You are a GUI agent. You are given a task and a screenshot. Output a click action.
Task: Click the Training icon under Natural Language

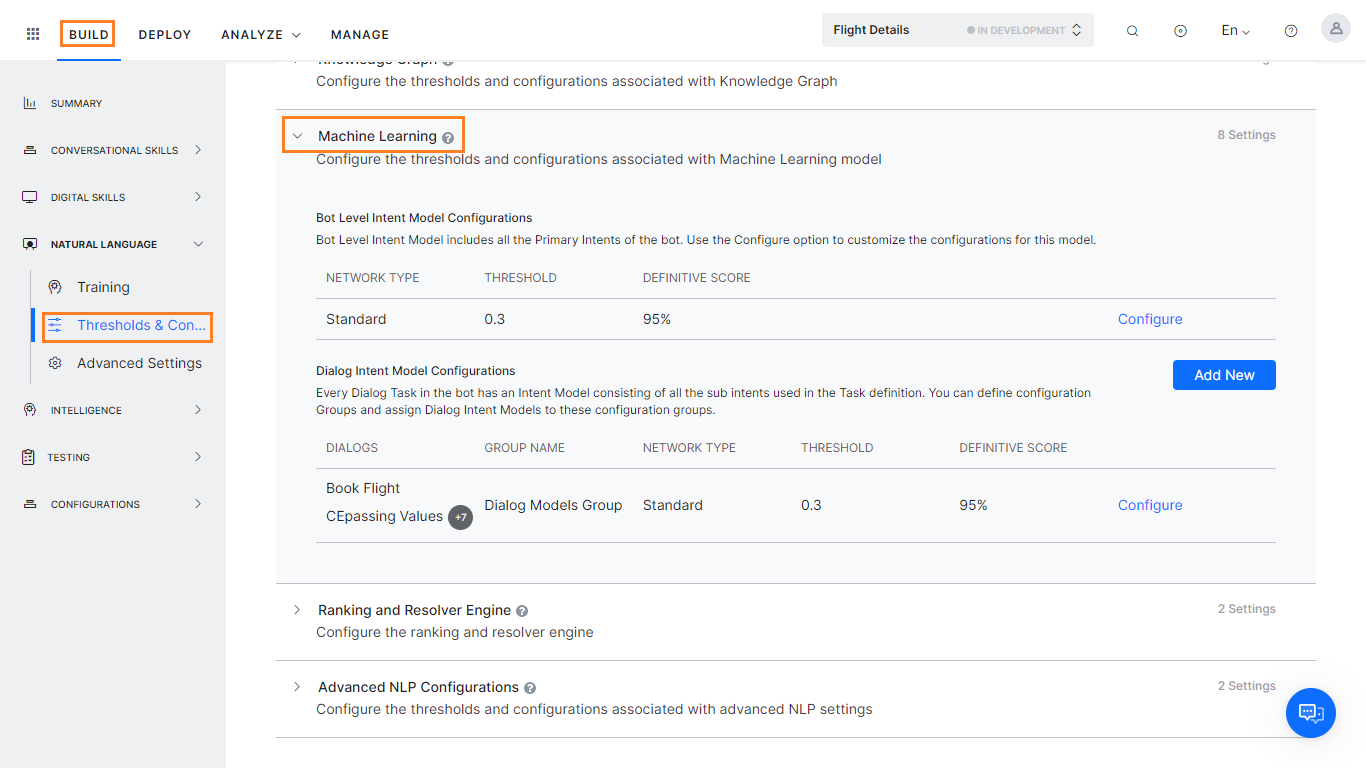(57, 287)
